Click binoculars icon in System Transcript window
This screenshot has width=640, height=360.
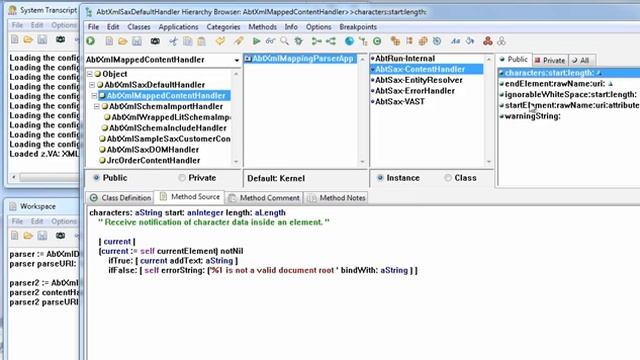coord(60,40)
